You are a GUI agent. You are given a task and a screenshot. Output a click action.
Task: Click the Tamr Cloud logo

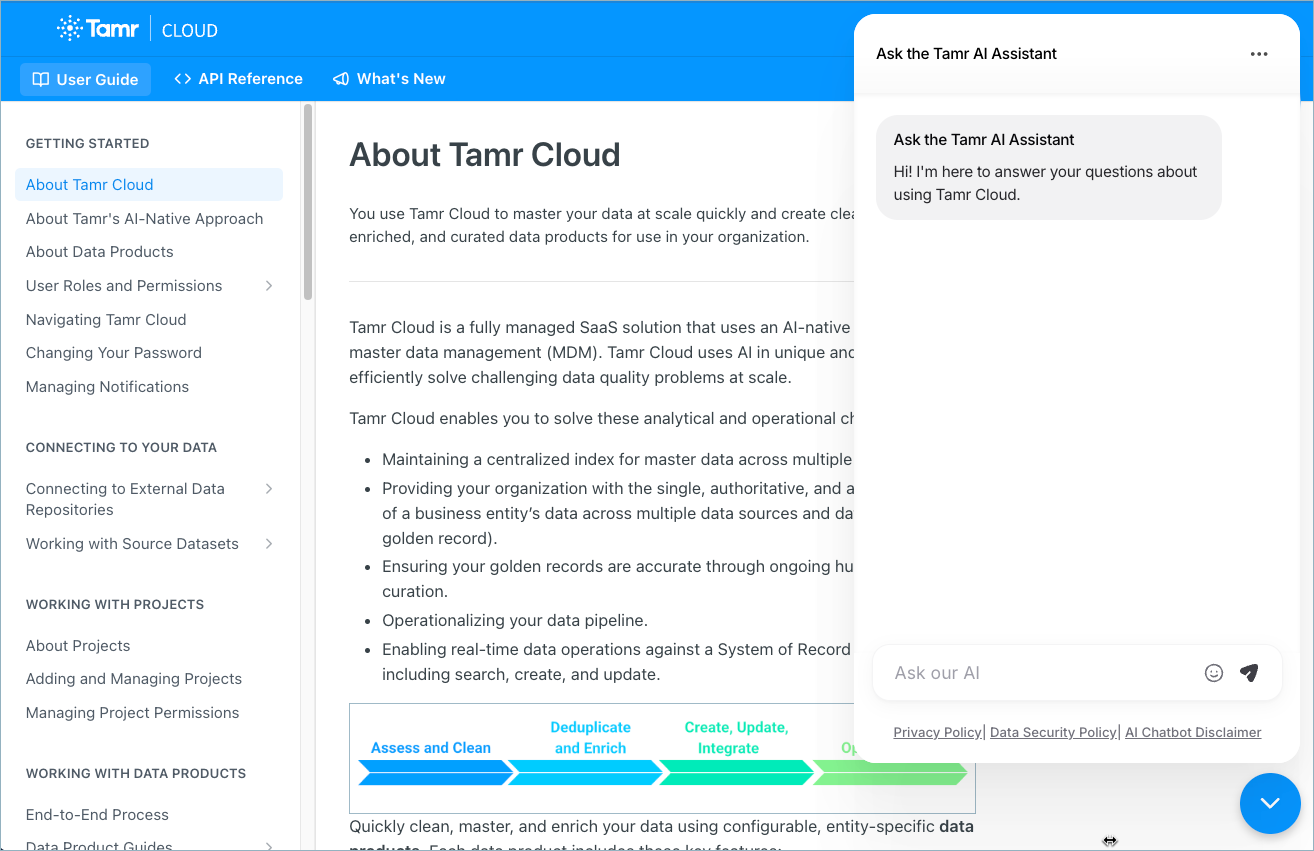tap(137, 29)
